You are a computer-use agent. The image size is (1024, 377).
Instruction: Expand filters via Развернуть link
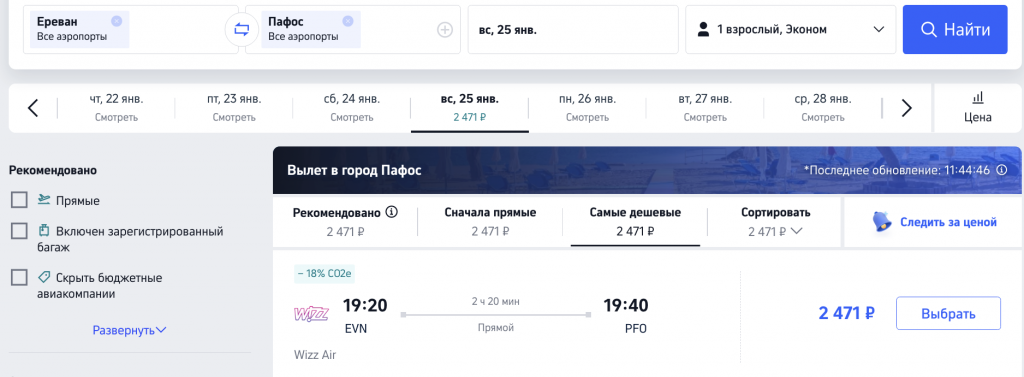[x=129, y=331]
